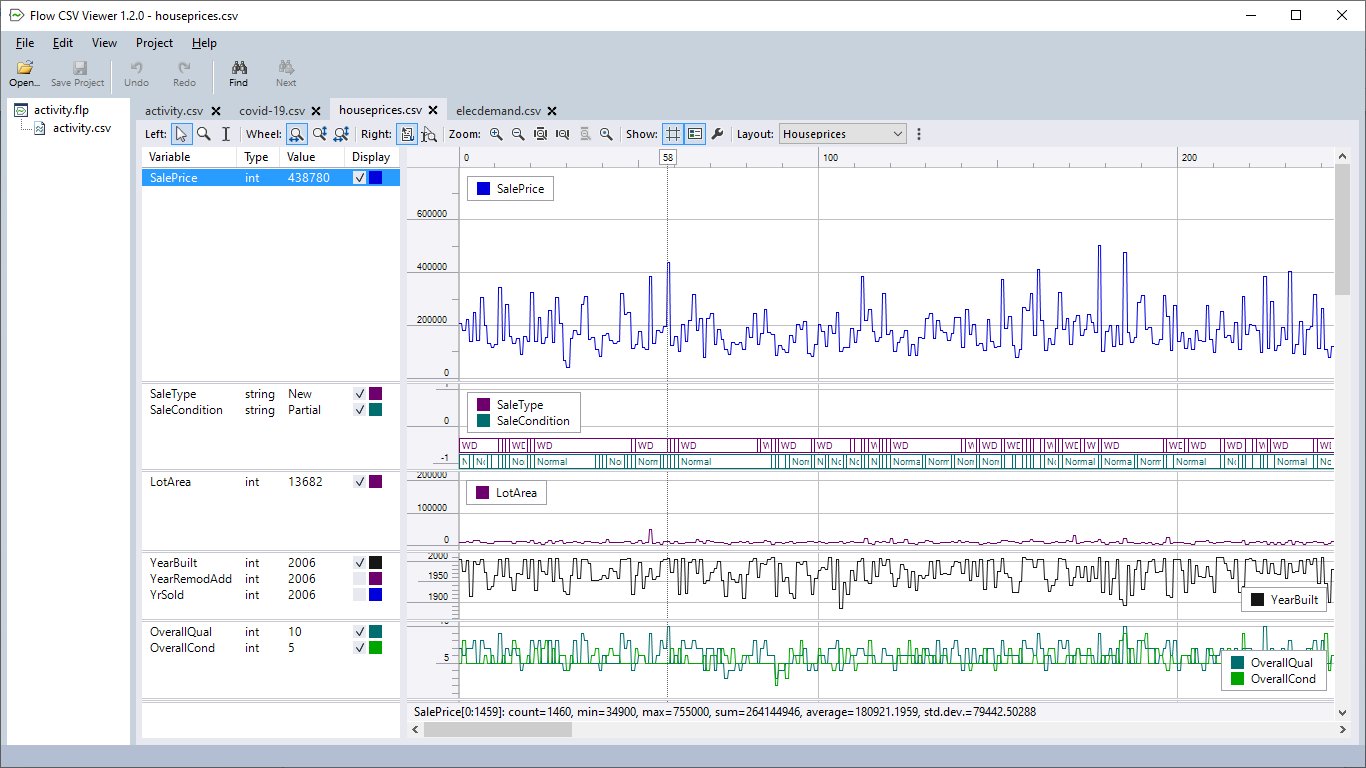The width and height of the screenshot is (1366, 768).
Task: Select activity.csv under activity.flp in the tree
Action: point(82,128)
